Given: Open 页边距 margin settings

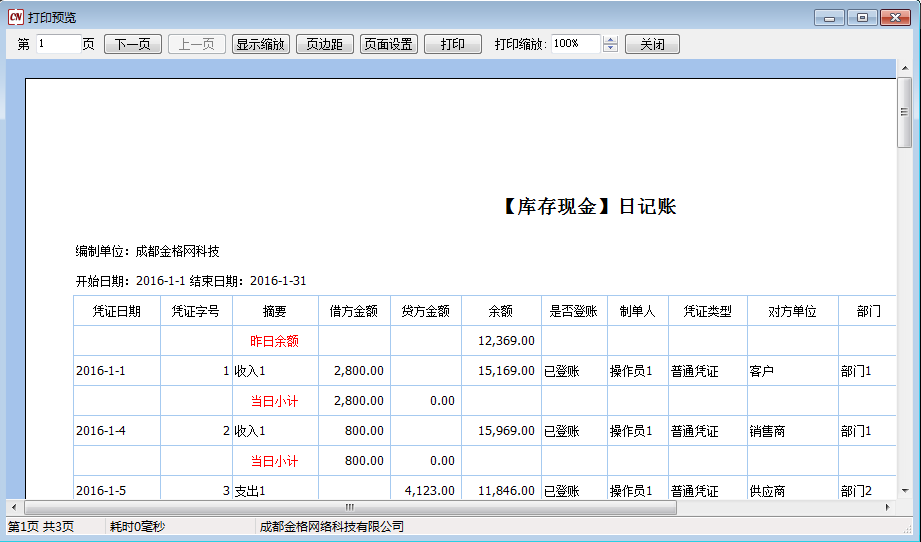Looking at the screenshot, I should [324, 44].
